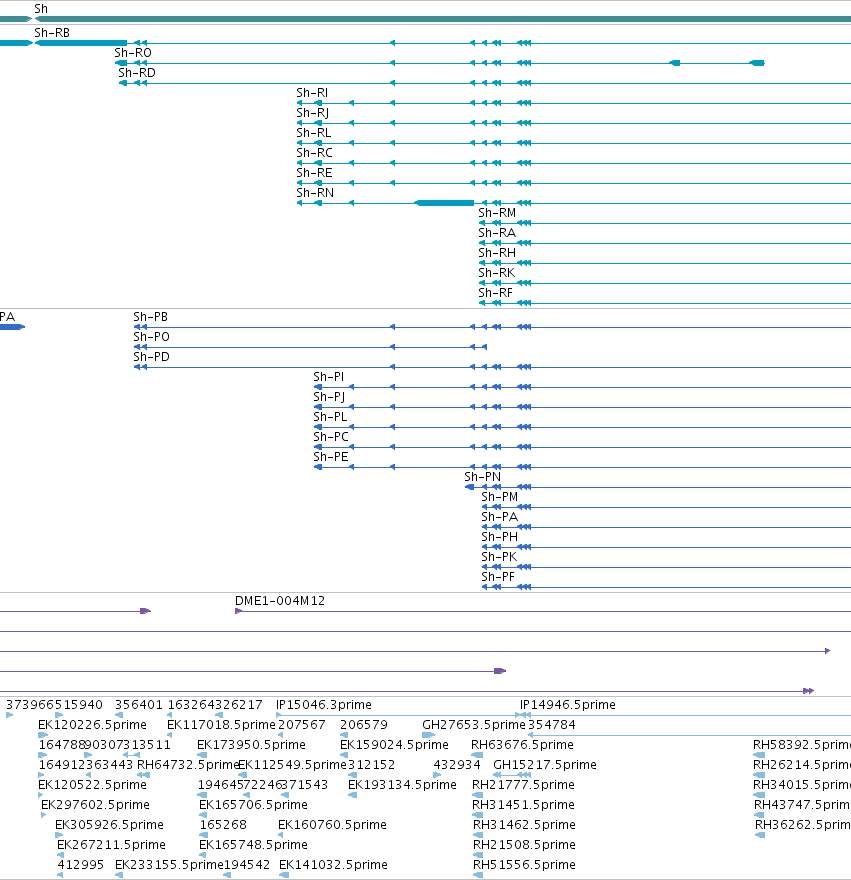
Task: Click the Sh-PJ protein label
Action: [x=329, y=397]
